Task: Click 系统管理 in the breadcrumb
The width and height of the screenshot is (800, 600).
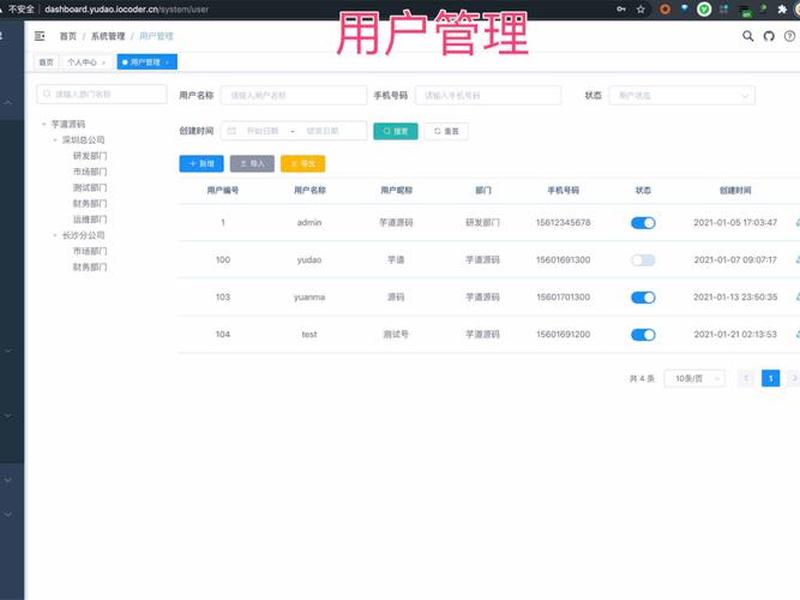Action: (x=108, y=36)
